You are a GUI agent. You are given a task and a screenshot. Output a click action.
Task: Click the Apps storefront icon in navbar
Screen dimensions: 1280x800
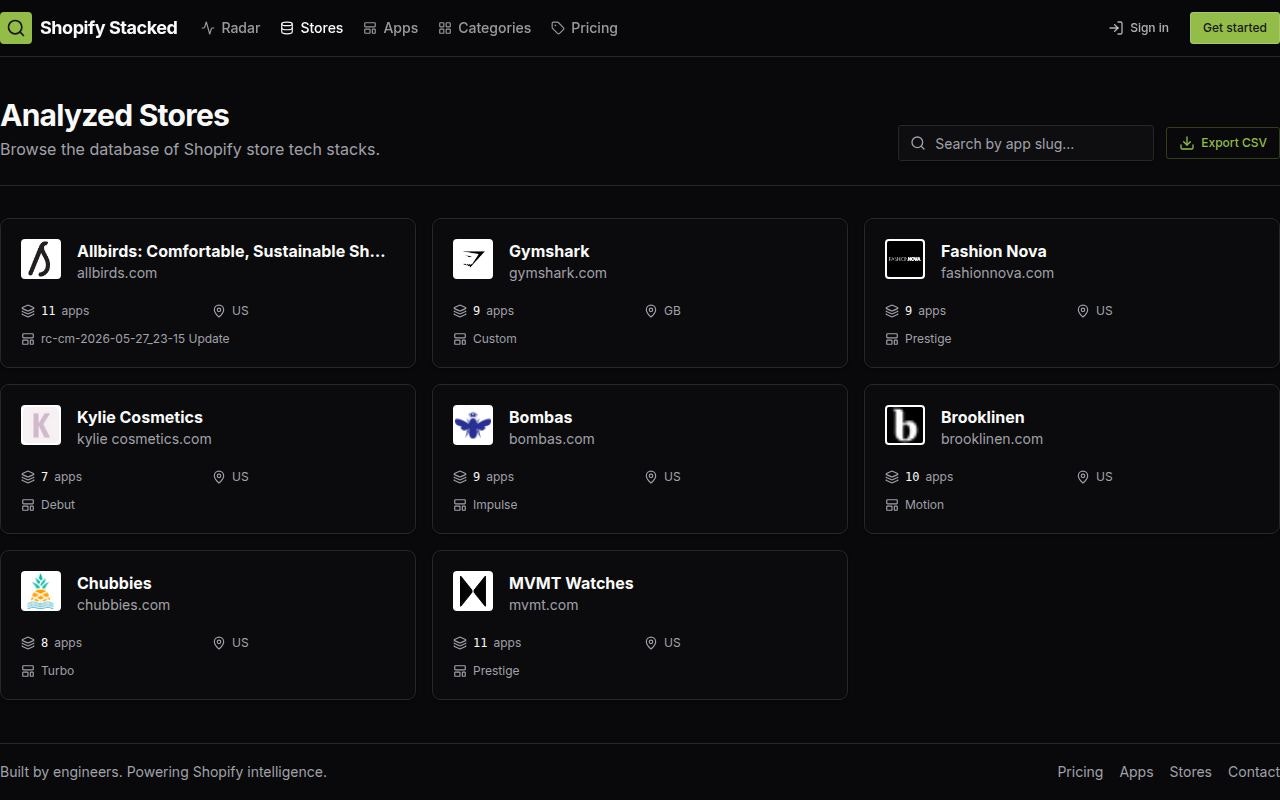click(x=370, y=28)
